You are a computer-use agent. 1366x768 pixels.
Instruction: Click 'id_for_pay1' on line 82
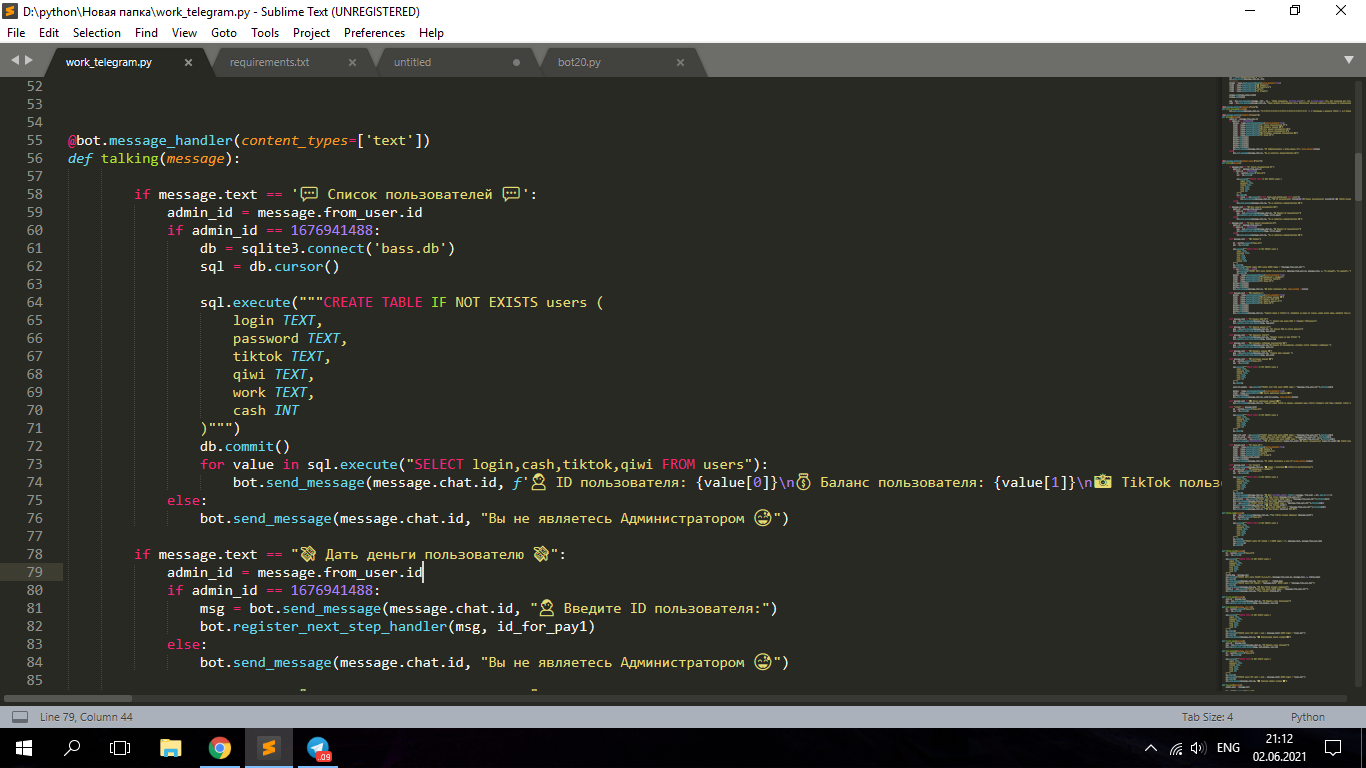pyautogui.click(x=541, y=626)
